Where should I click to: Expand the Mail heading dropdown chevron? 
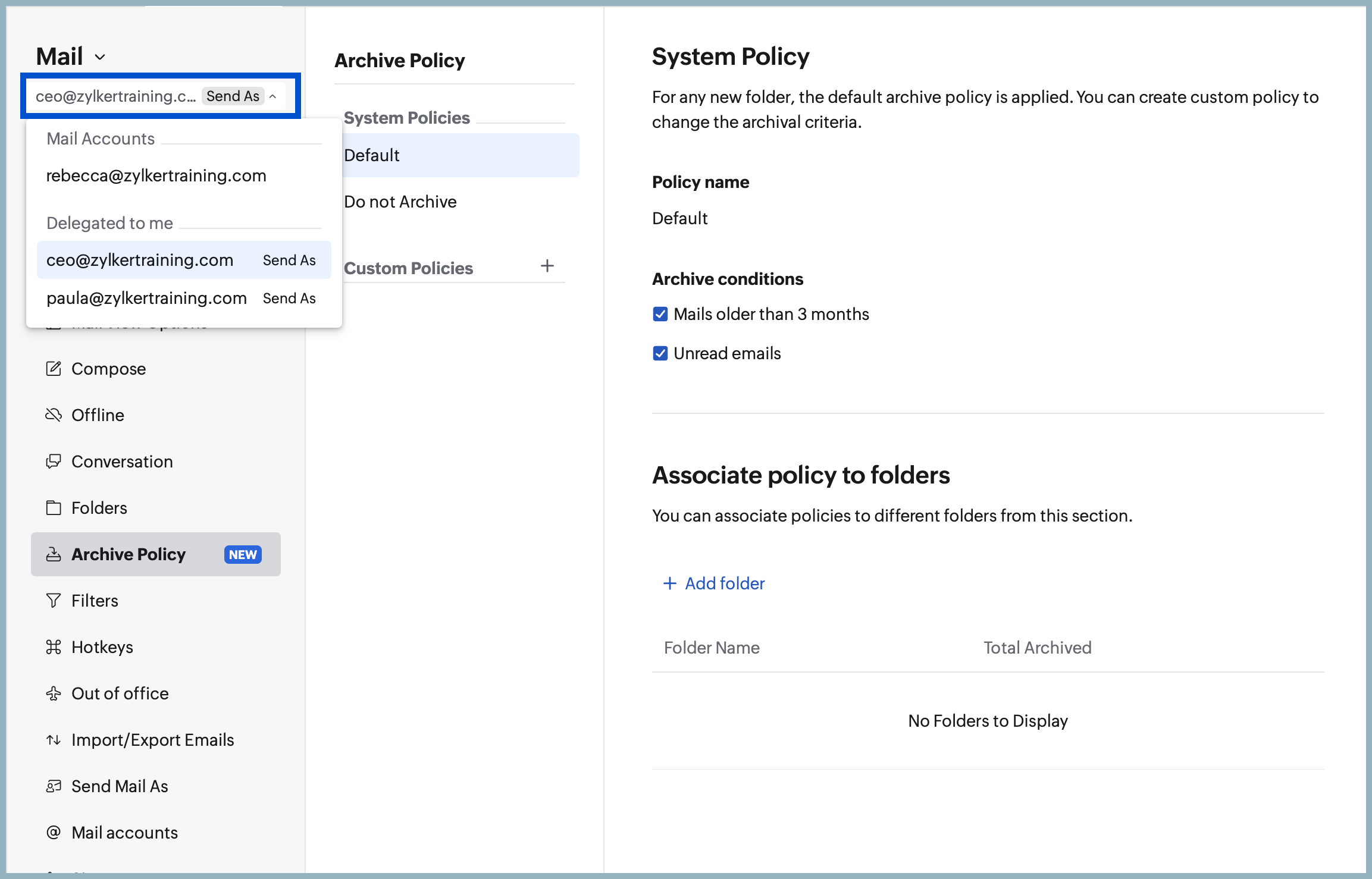pyautogui.click(x=100, y=57)
